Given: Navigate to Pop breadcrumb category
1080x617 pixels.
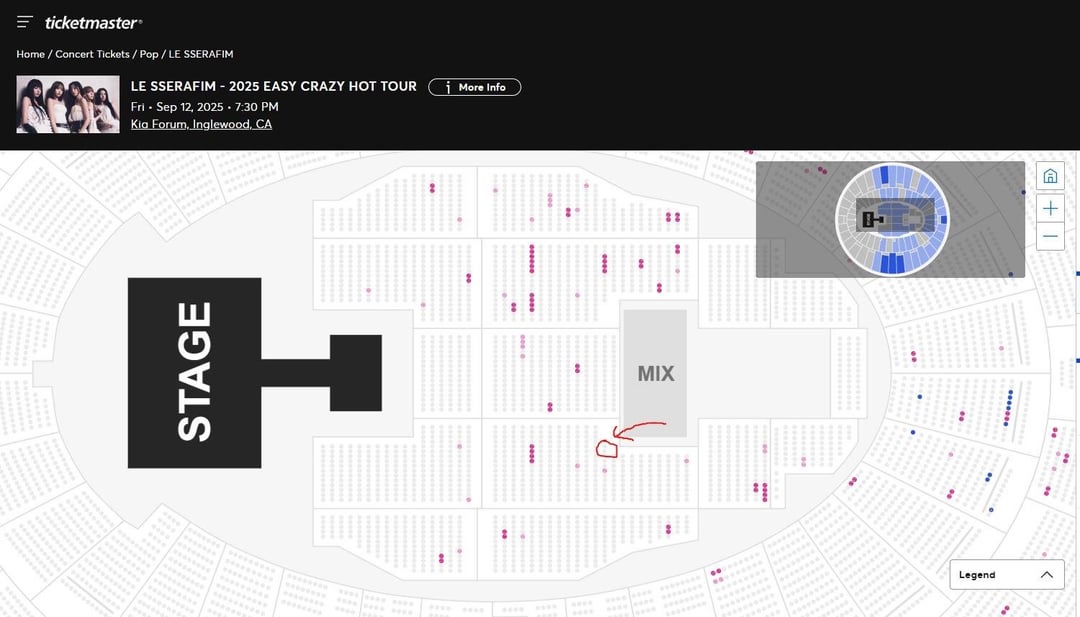Looking at the screenshot, I should pos(149,54).
